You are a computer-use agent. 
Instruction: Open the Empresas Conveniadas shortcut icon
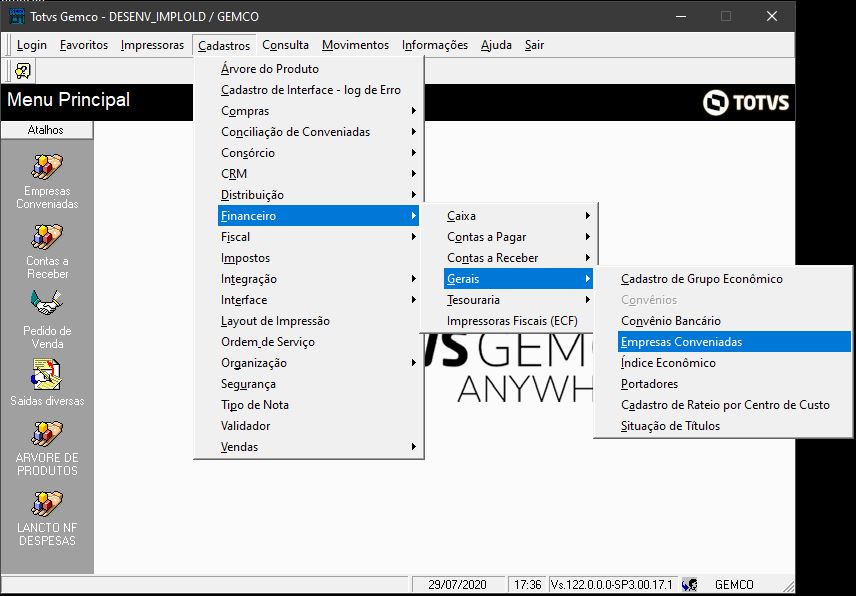pyautogui.click(x=47, y=167)
